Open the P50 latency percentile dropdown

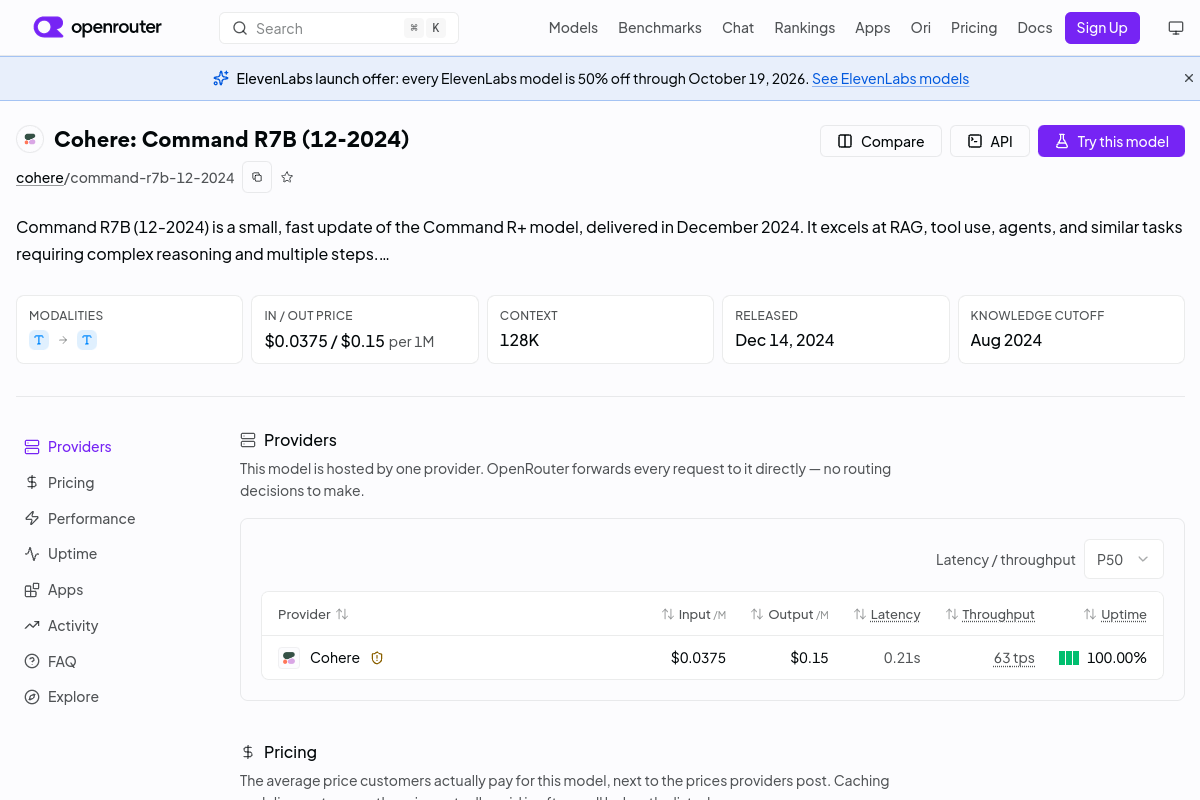click(x=1124, y=559)
